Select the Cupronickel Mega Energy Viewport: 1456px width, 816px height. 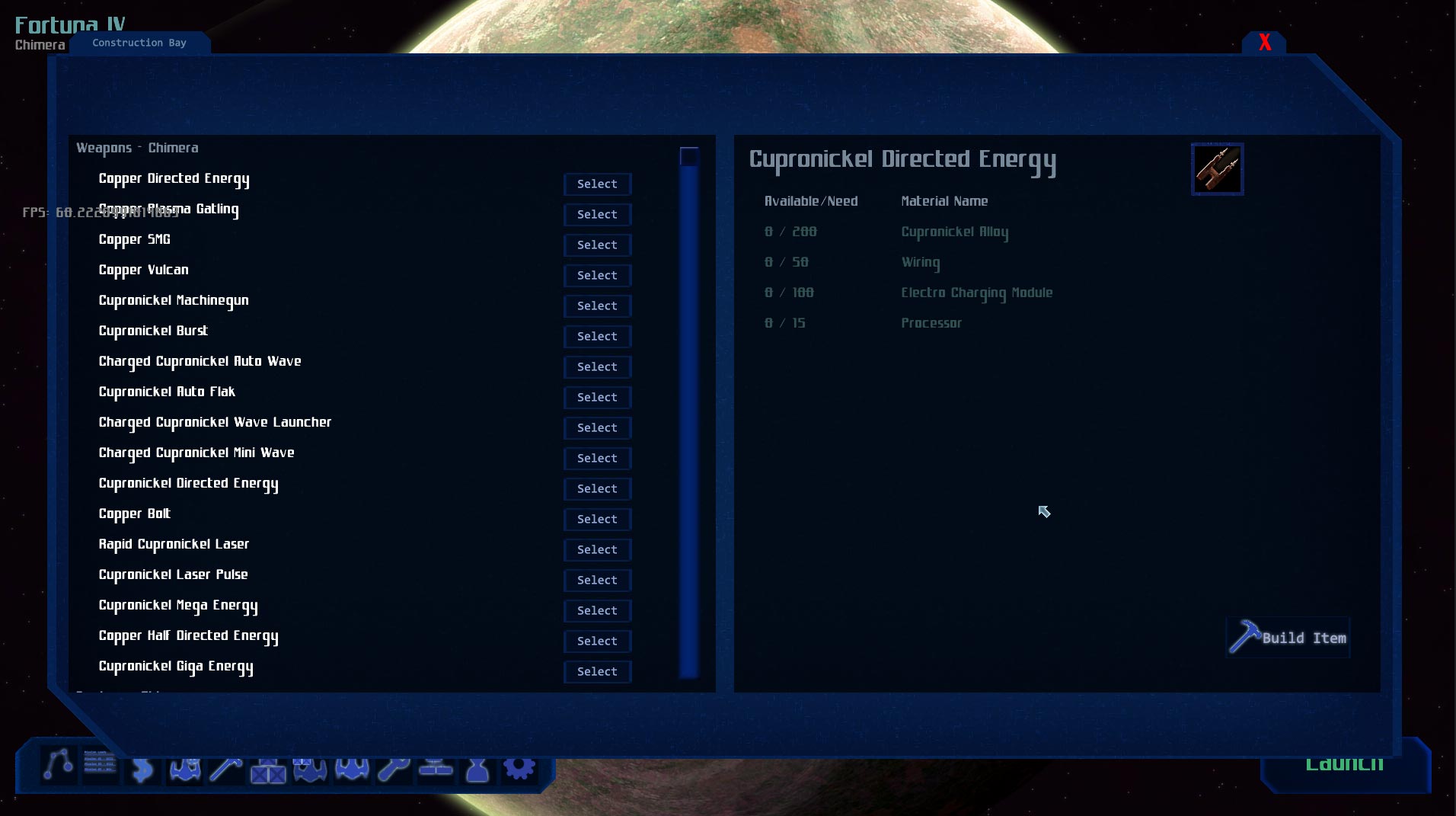click(x=597, y=611)
